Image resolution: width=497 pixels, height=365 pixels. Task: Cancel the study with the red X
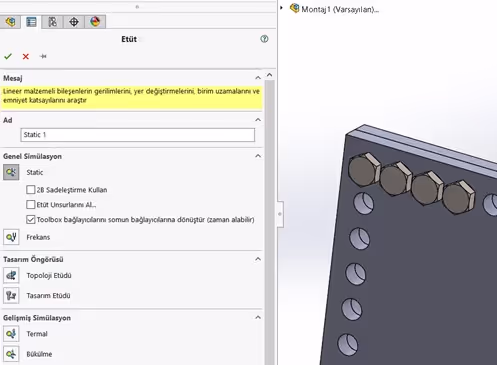[x=26, y=56]
